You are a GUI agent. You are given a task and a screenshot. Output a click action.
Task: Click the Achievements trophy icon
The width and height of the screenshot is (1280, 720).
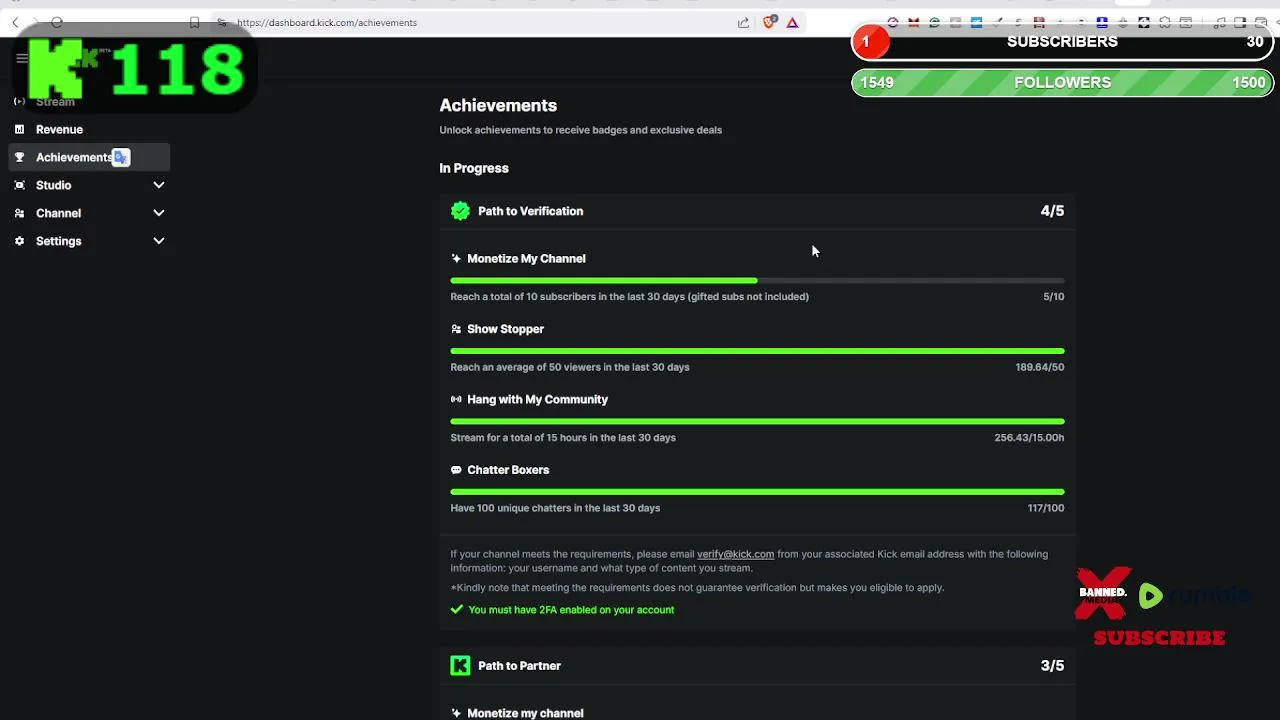[19, 157]
